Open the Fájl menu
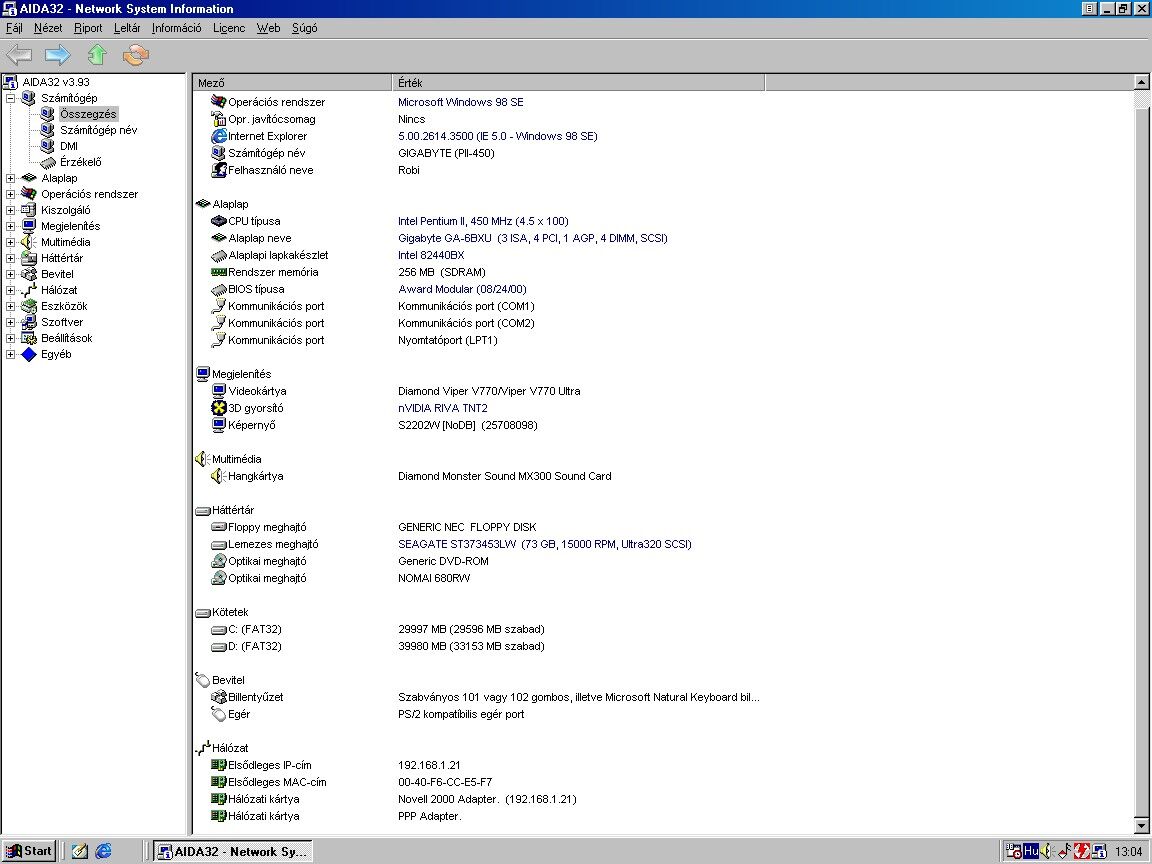The image size is (1152, 864). pos(14,28)
